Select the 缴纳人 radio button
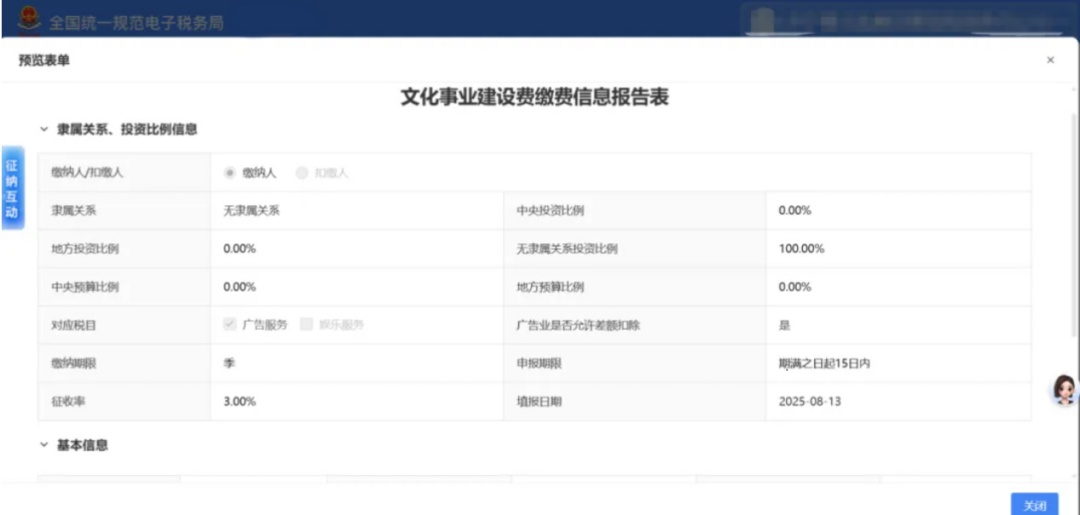 (x=230, y=172)
